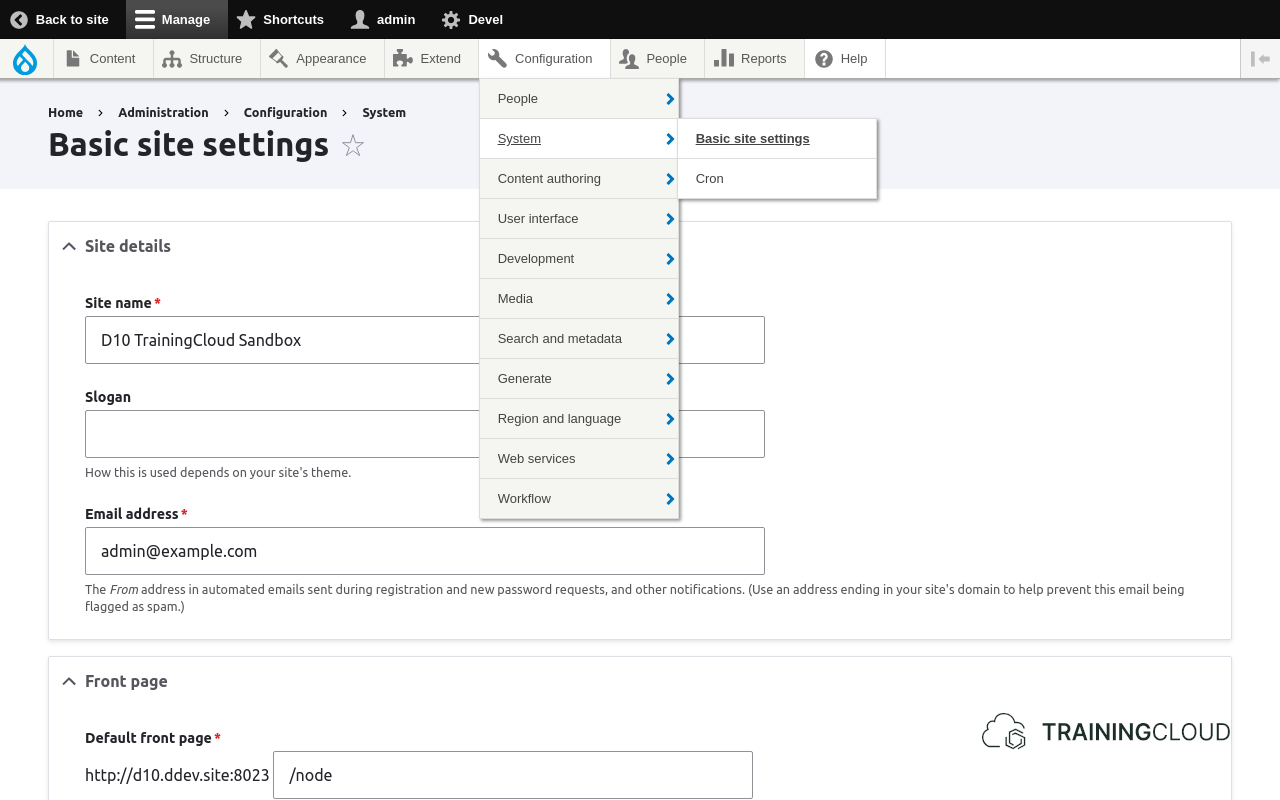Screen dimensions: 1280x800
Task: Expand System submenu chevron arrow
Action: coord(669,139)
